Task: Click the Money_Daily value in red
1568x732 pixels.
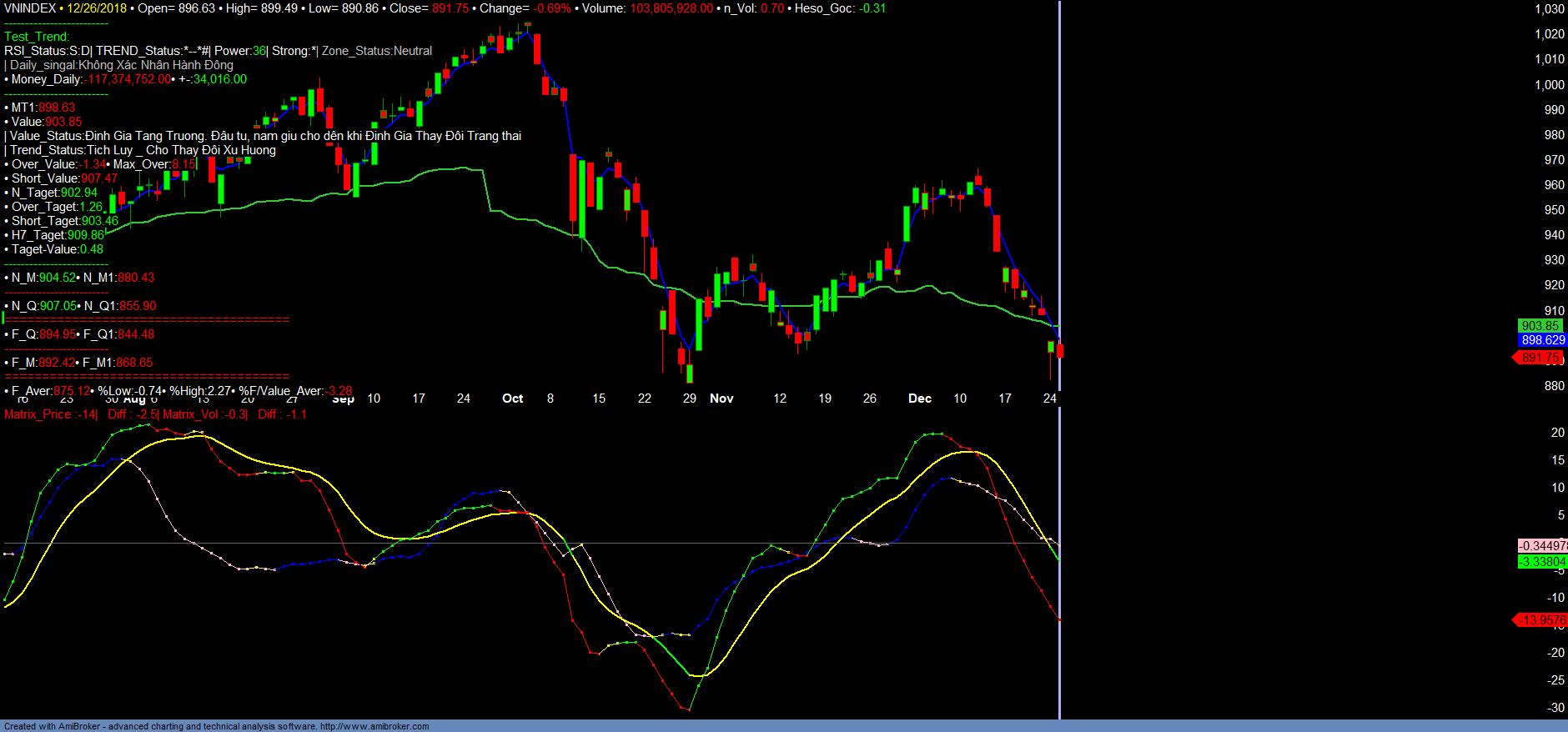Action: pyautogui.click(x=128, y=79)
